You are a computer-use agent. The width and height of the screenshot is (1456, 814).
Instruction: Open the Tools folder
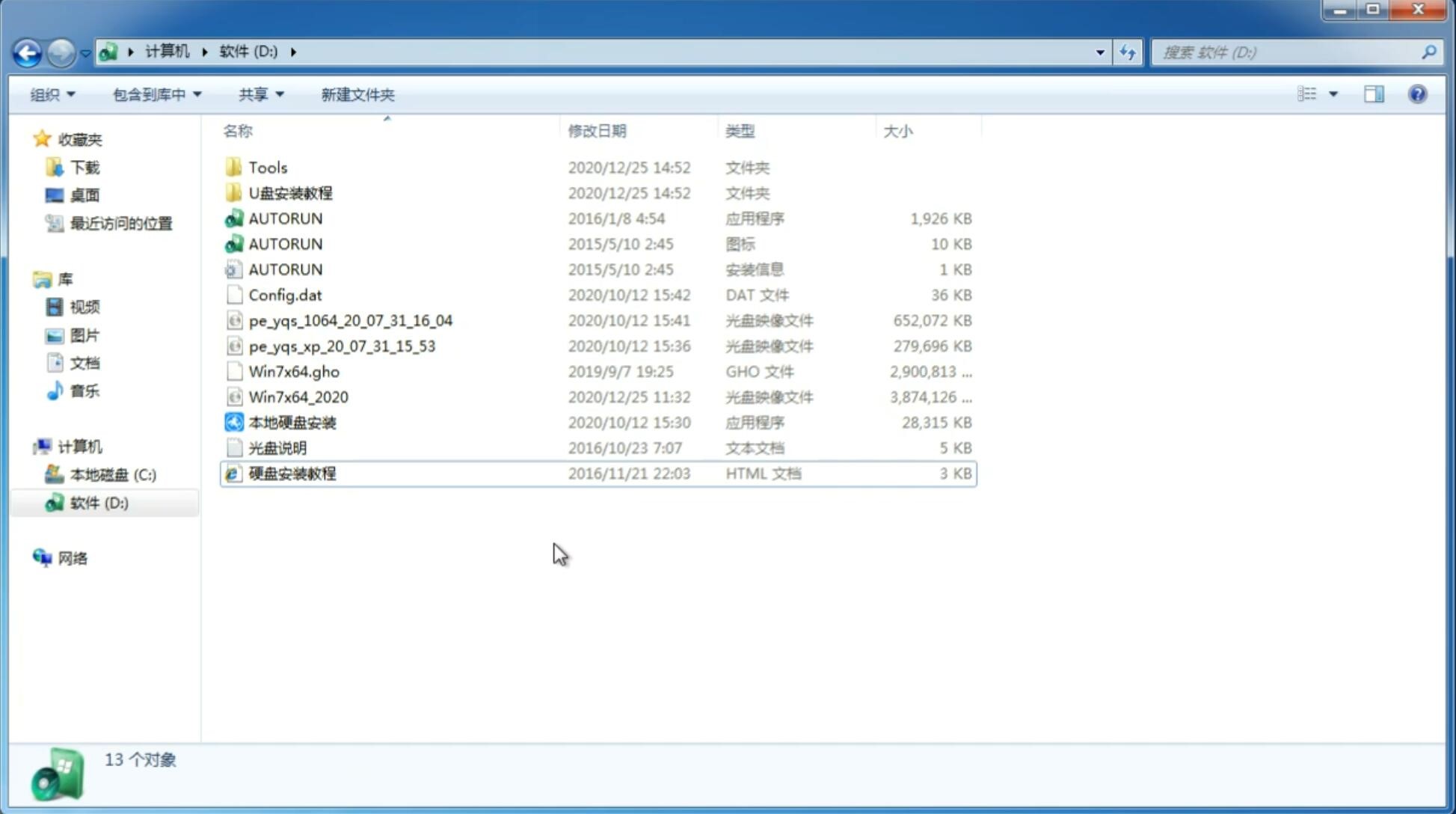tap(267, 167)
